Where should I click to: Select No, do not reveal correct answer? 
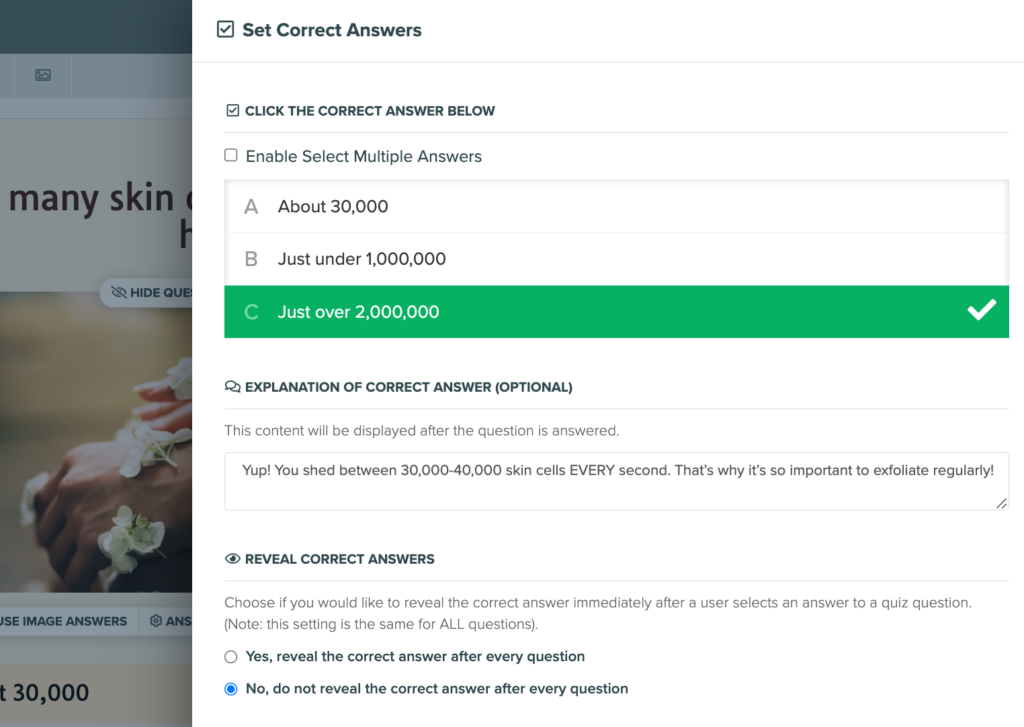(x=231, y=689)
